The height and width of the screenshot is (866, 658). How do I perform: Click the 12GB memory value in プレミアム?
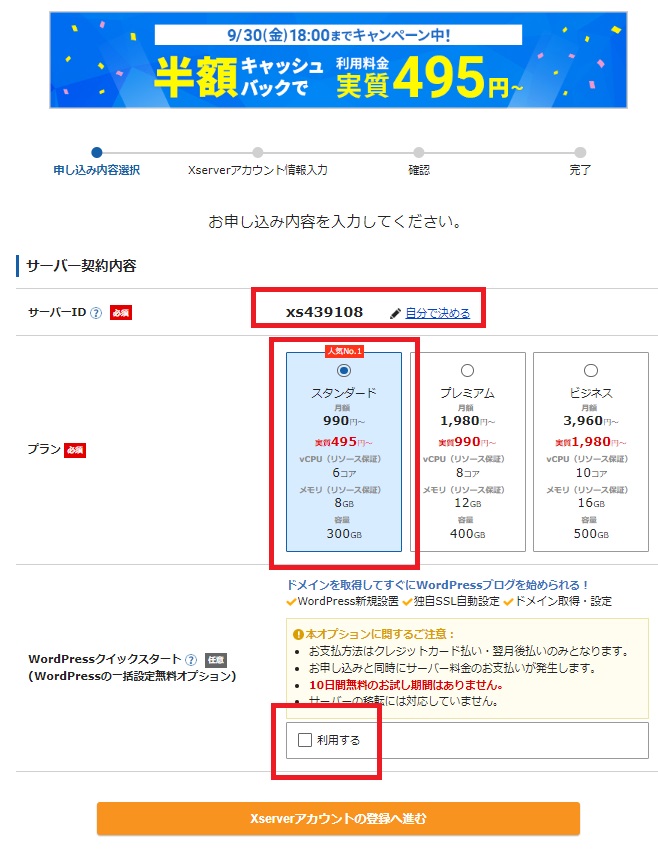click(467, 503)
